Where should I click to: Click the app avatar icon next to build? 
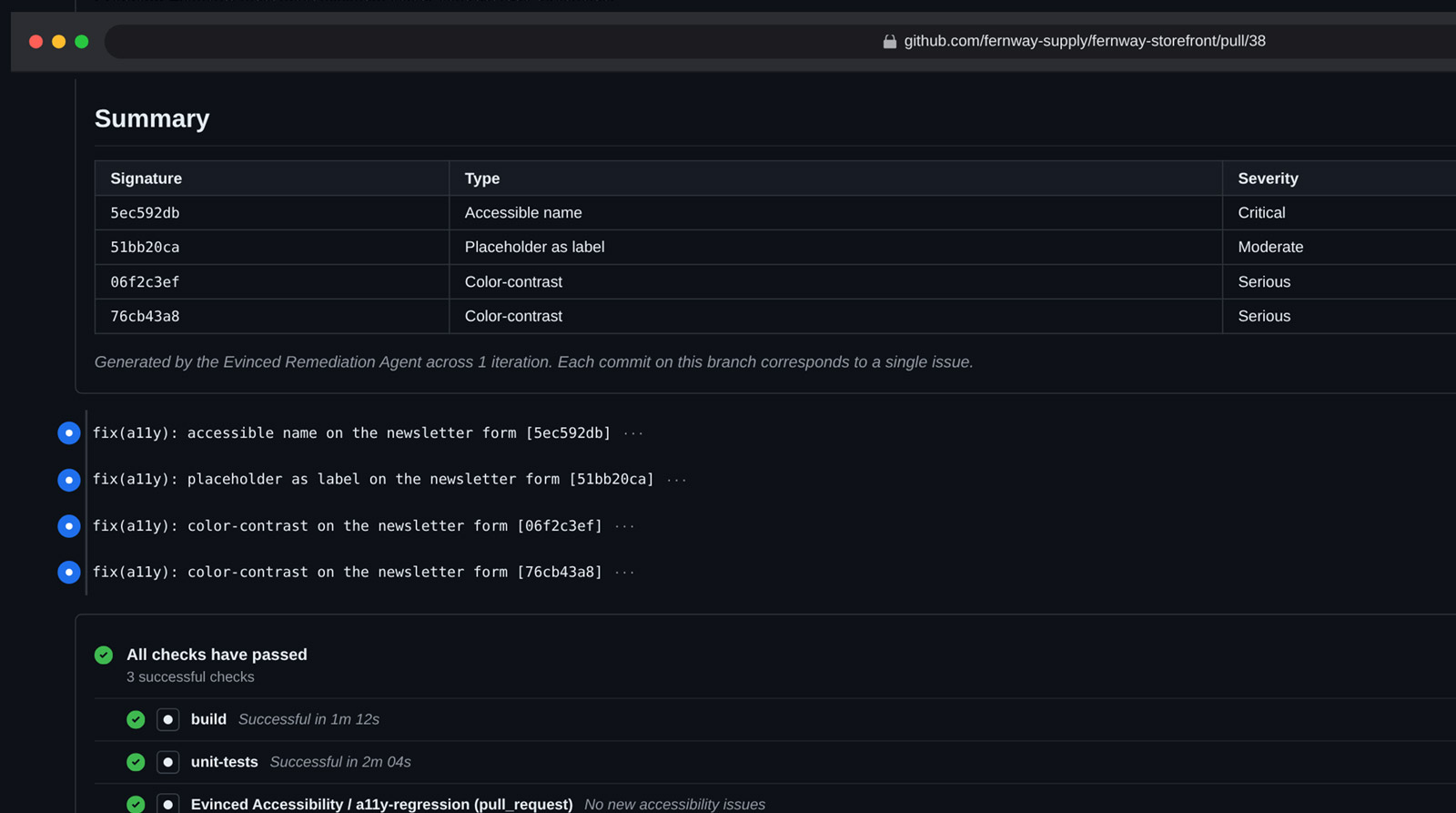(x=167, y=719)
